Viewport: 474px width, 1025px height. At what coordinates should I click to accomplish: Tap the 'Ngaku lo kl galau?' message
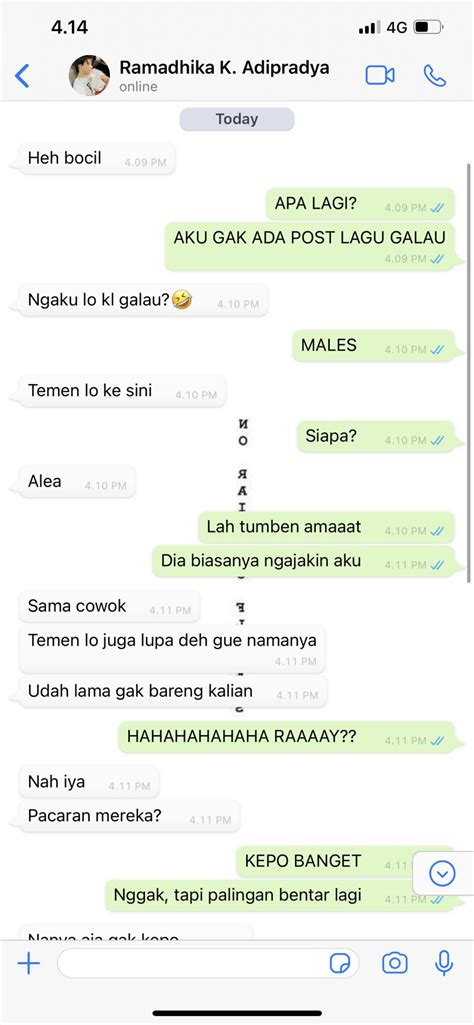coord(143,301)
